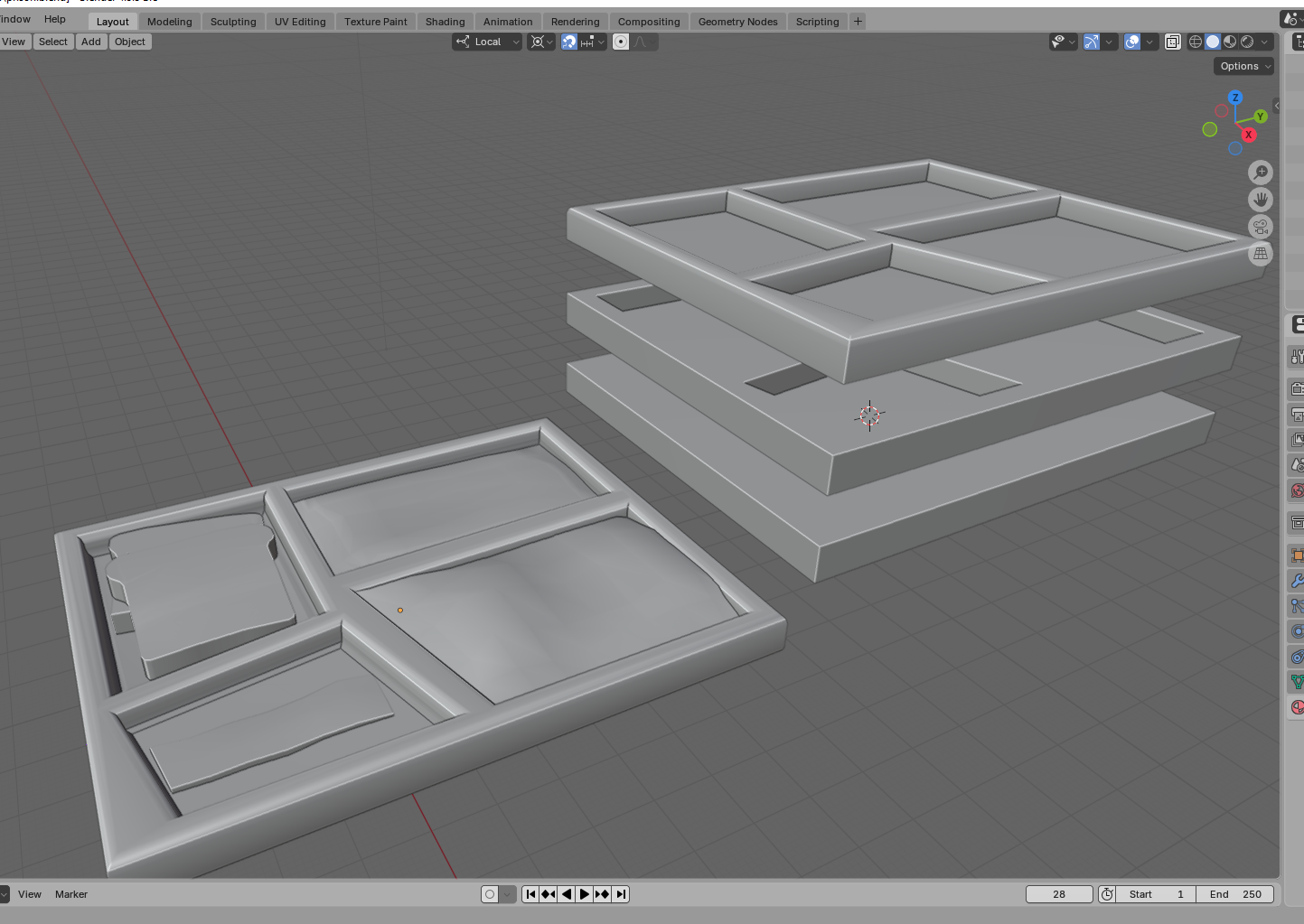
Task: Click the zoom magnifier viewport button
Action: coord(1261,173)
